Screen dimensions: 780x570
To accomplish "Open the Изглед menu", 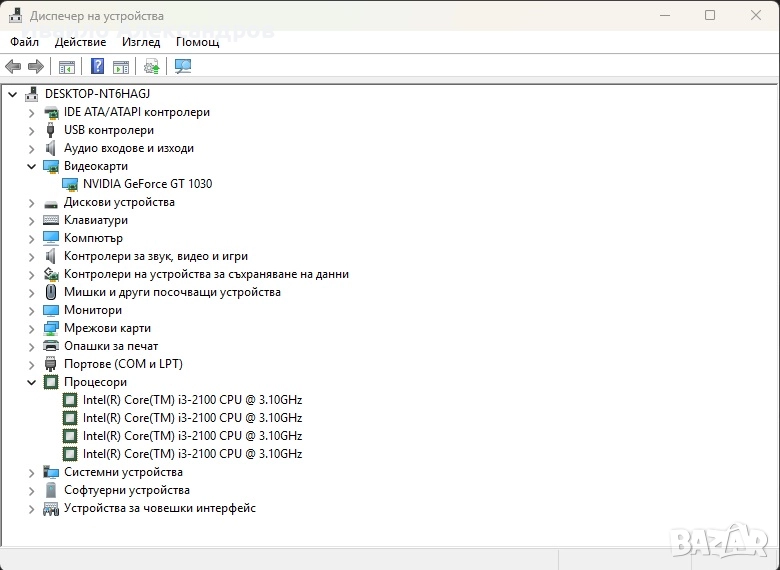I will (x=141, y=42).
